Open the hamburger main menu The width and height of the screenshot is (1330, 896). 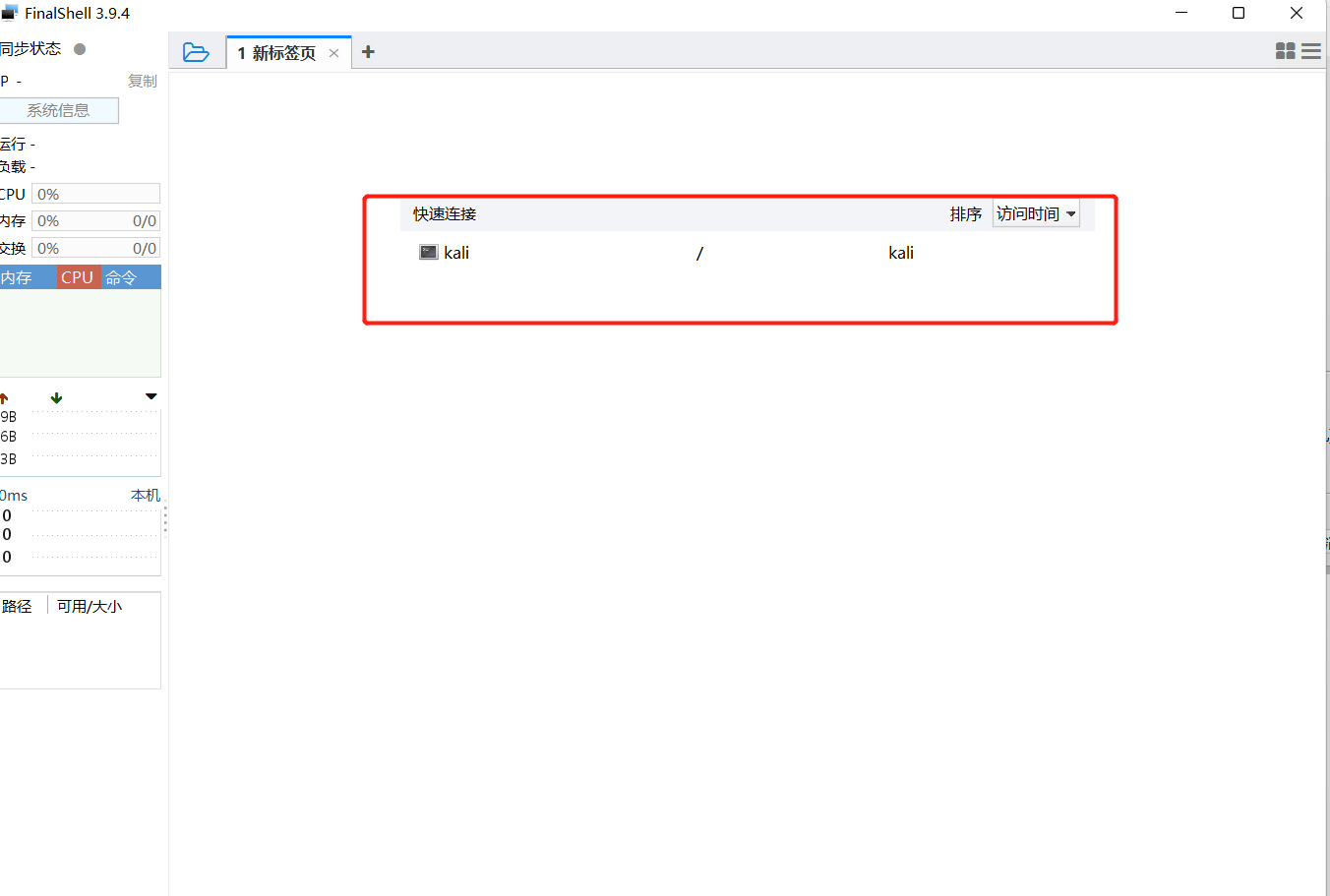(x=1311, y=51)
